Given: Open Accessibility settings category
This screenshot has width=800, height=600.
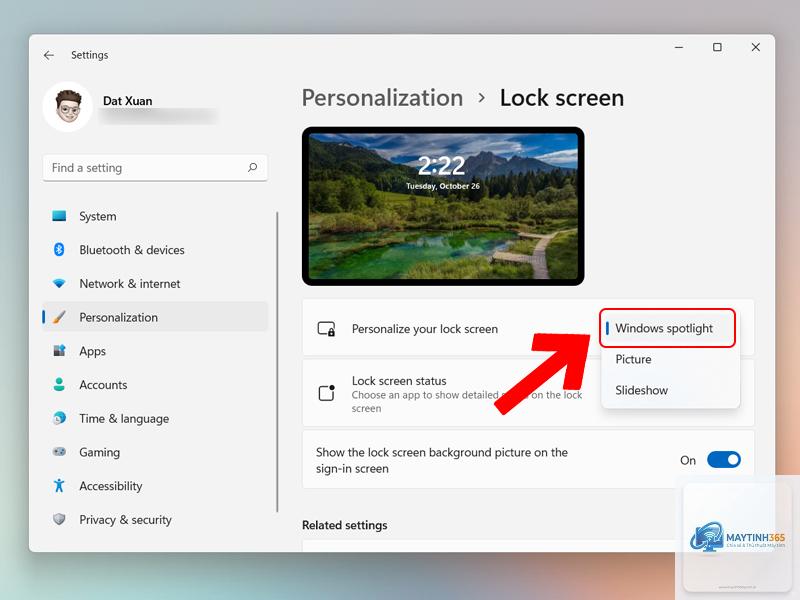Looking at the screenshot, I should tap(155, 485).
